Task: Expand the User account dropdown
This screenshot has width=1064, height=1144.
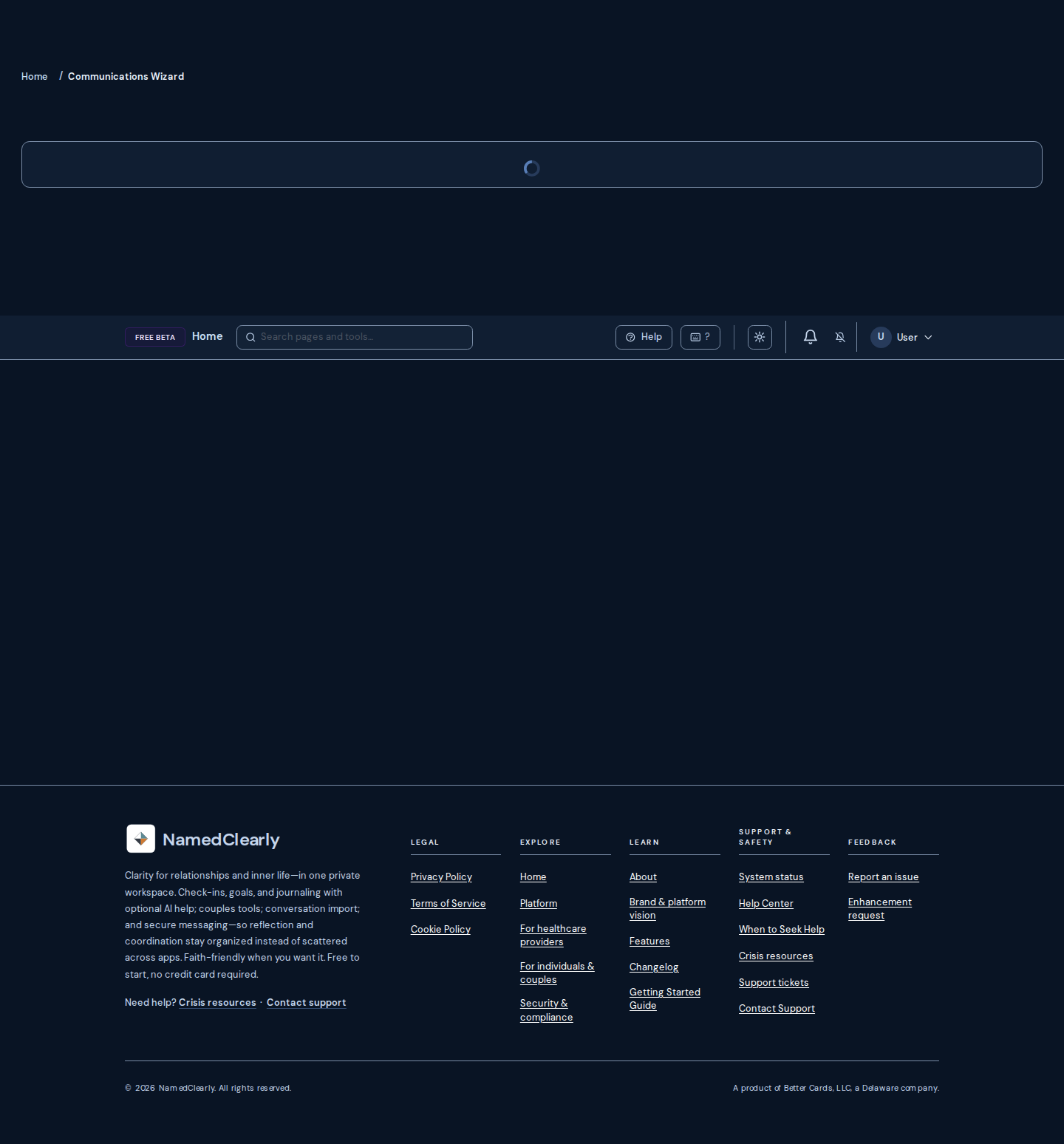Action: click(x=902, y=337)
